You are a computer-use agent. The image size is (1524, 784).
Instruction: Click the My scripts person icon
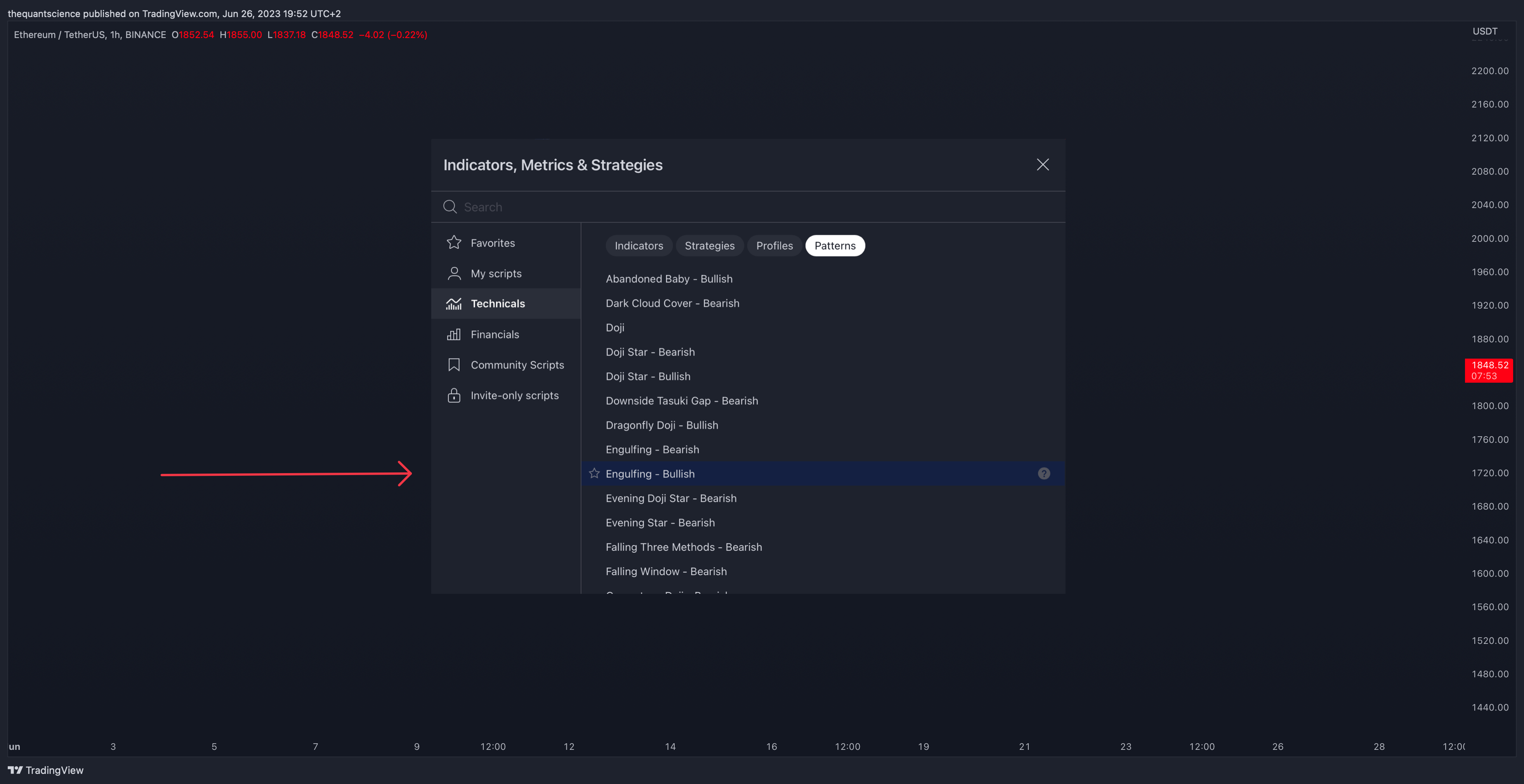(454, 273)
